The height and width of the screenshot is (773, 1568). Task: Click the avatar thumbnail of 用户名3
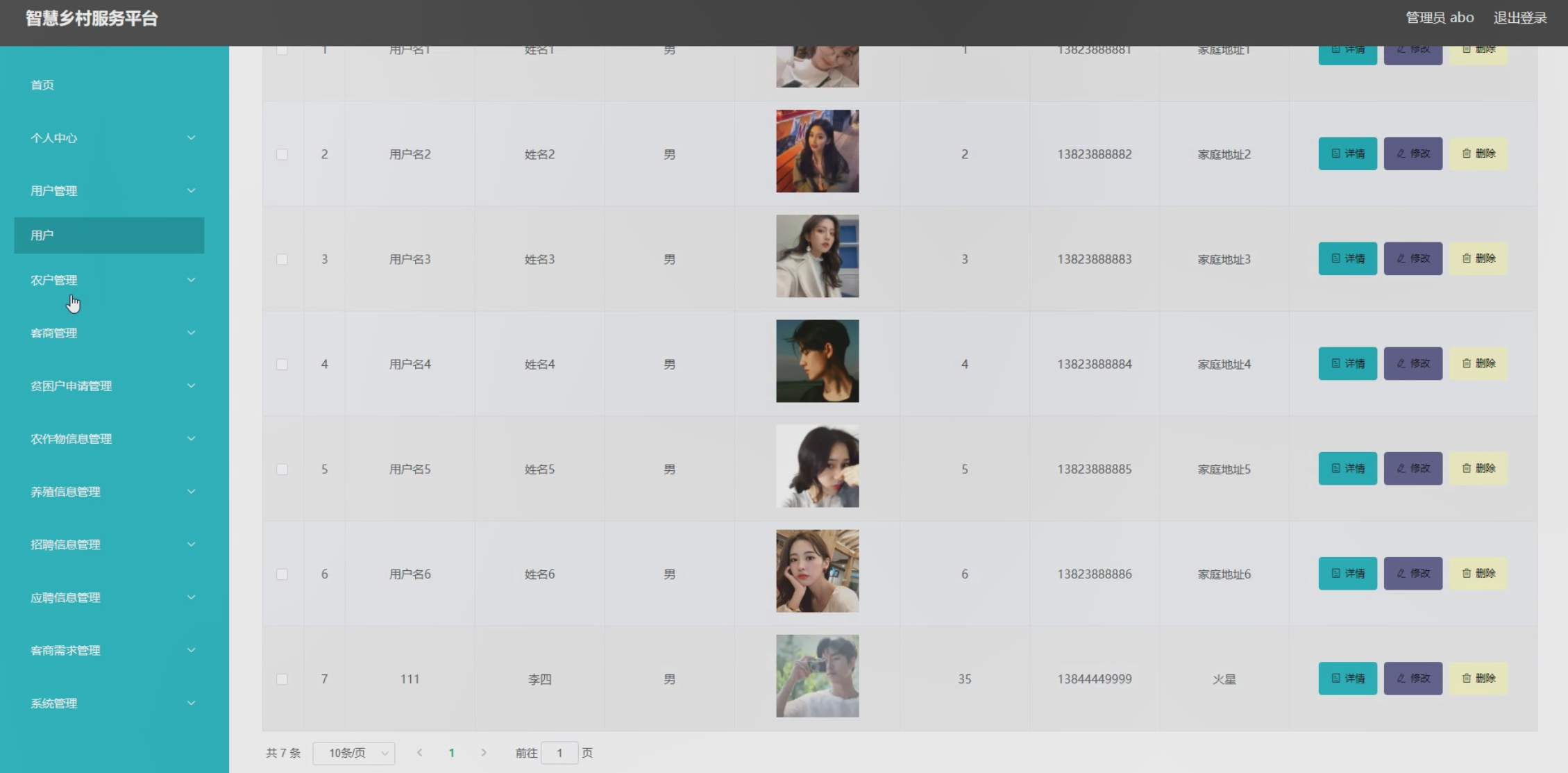817,256
